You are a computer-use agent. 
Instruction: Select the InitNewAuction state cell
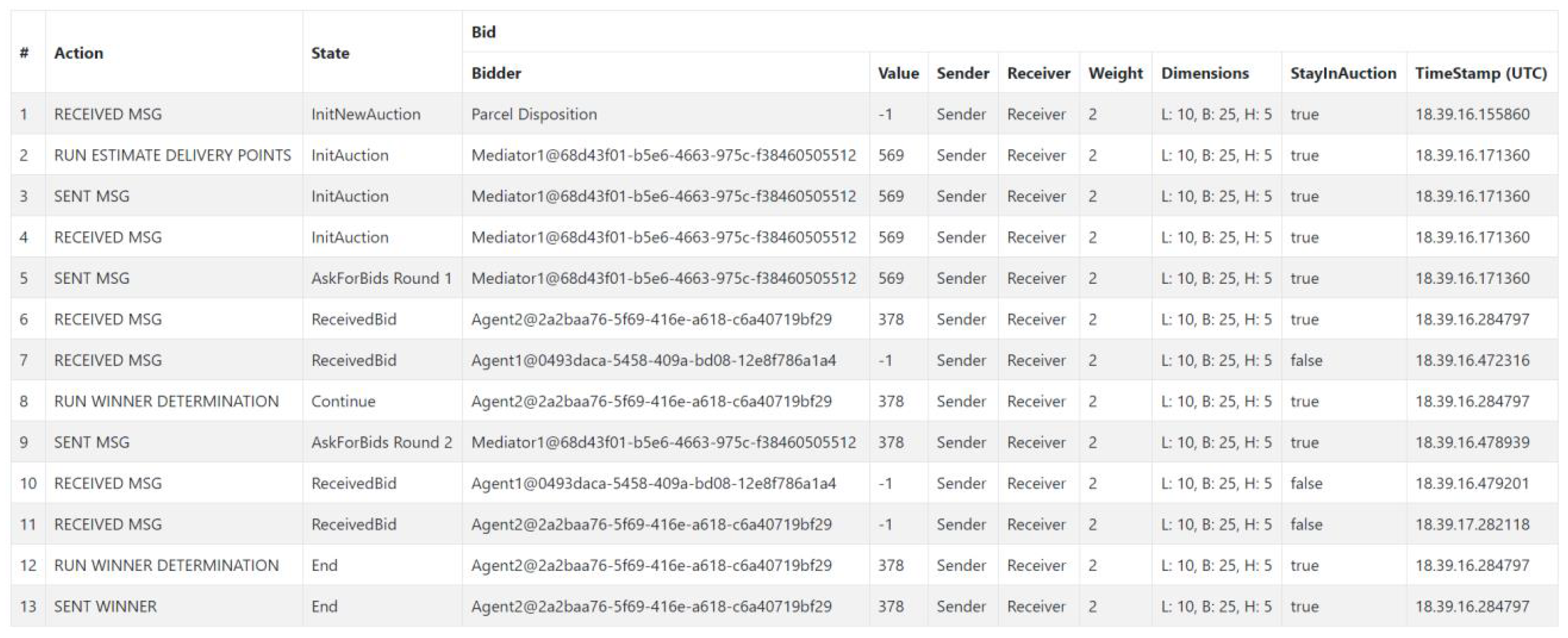[365, 114]
